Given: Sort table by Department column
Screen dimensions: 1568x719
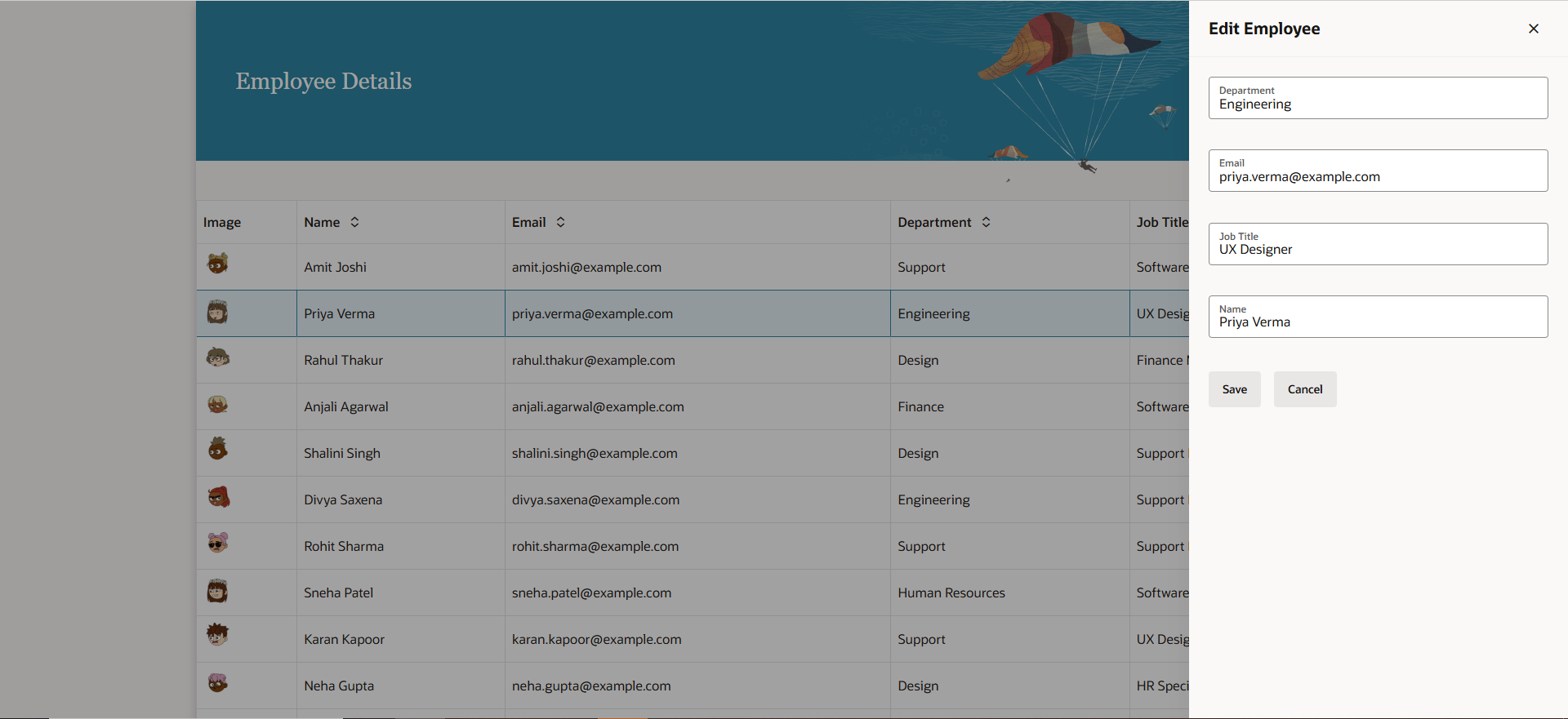Looking at the screenshot, I should coord(986,222).
